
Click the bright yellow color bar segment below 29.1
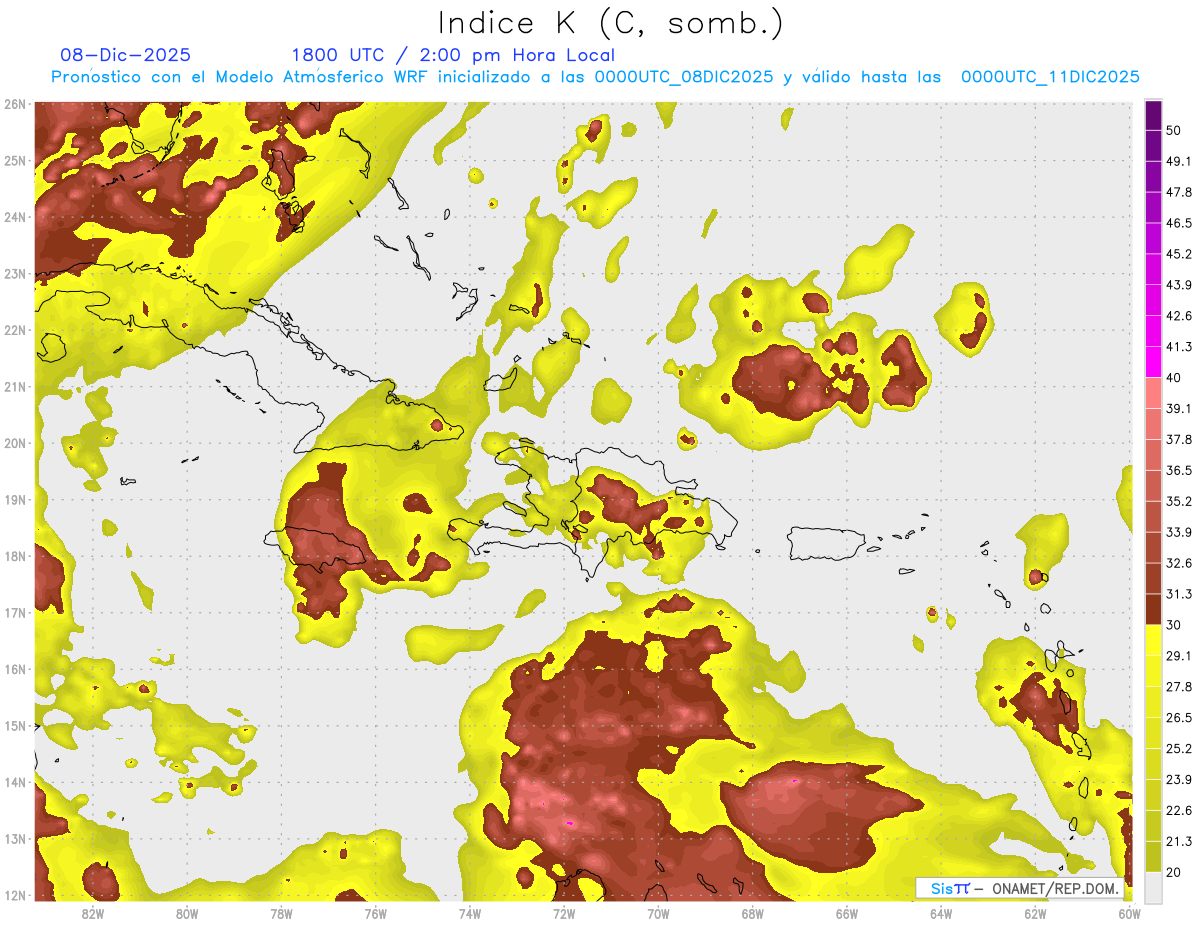pos(1153,671)
